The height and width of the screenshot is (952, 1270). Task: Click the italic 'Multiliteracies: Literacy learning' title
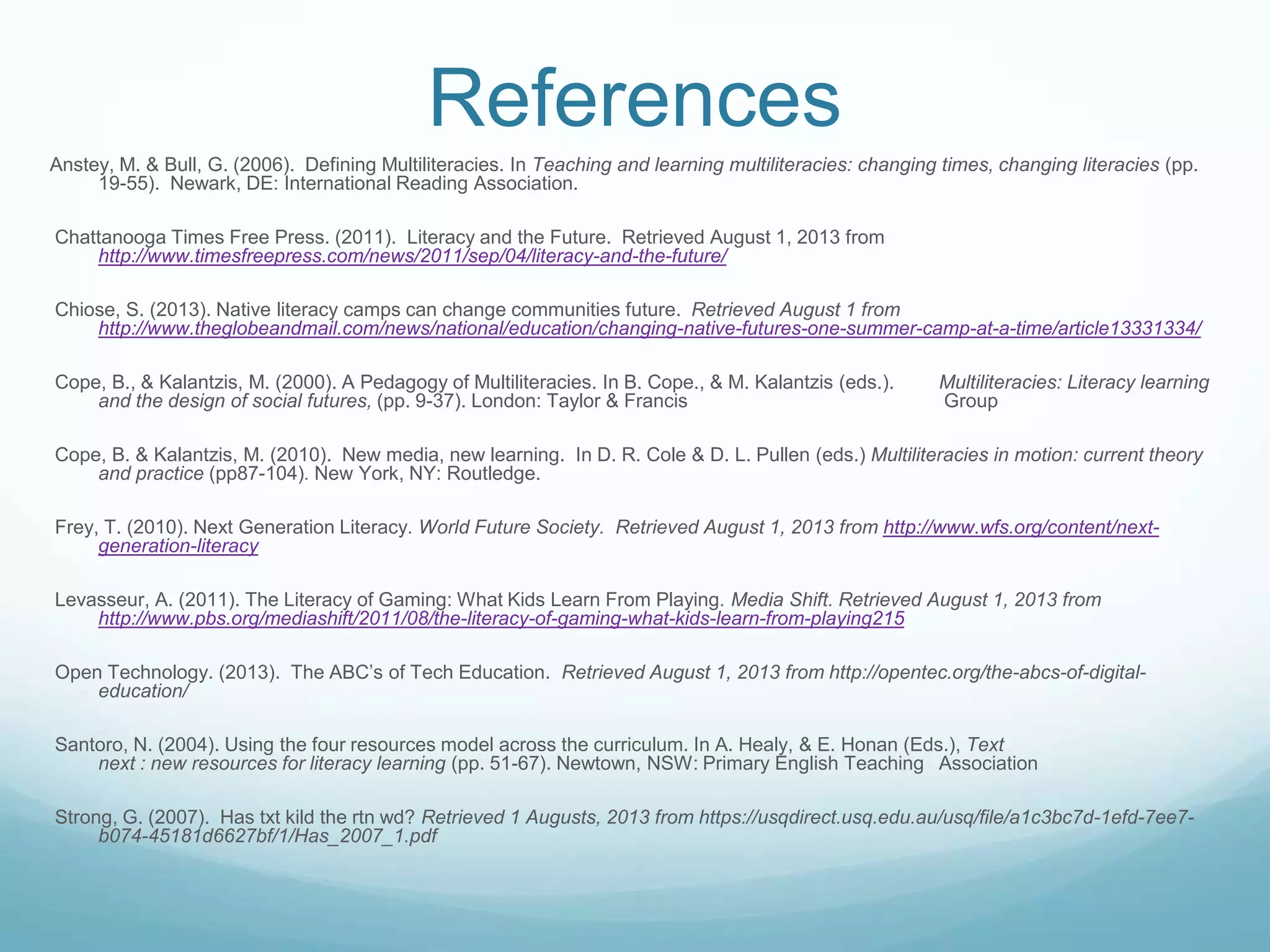[x=1074, y=382]
